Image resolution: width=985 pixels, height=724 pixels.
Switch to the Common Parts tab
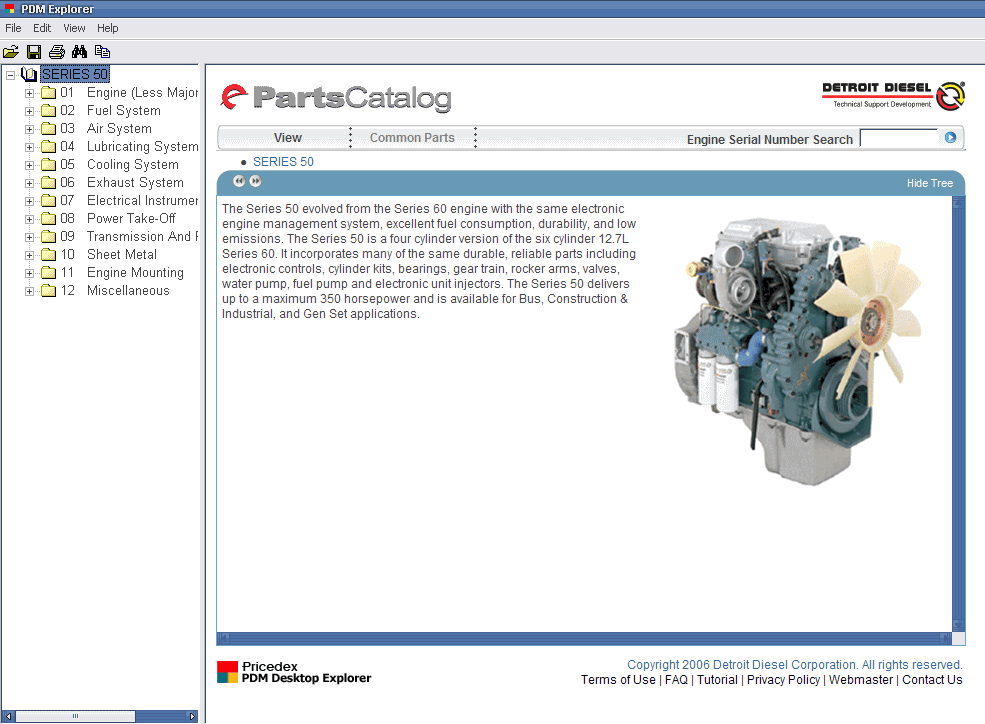(x=412, y=137)
